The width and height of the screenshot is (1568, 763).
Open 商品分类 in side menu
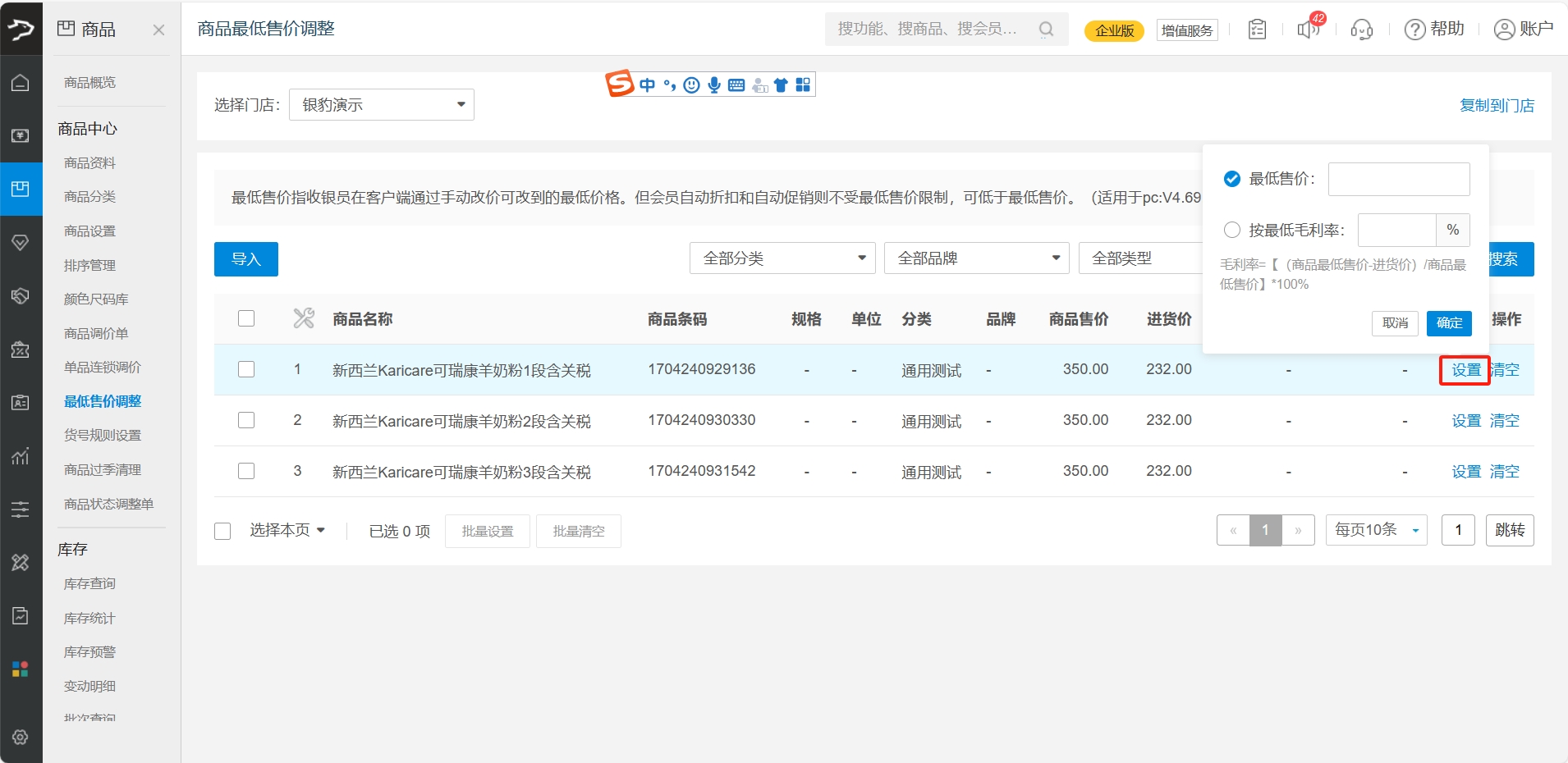coord(90,197)
